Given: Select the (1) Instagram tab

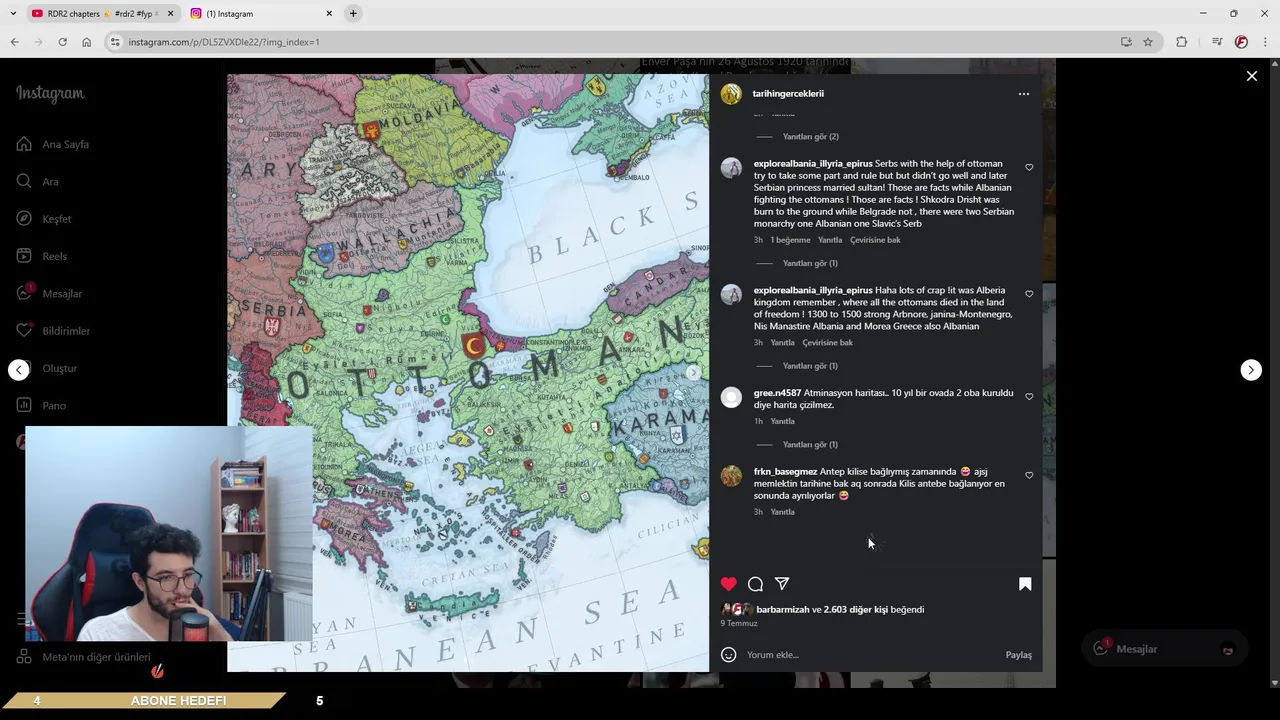Looking at the screenshot, I should (x=260, y=14).
